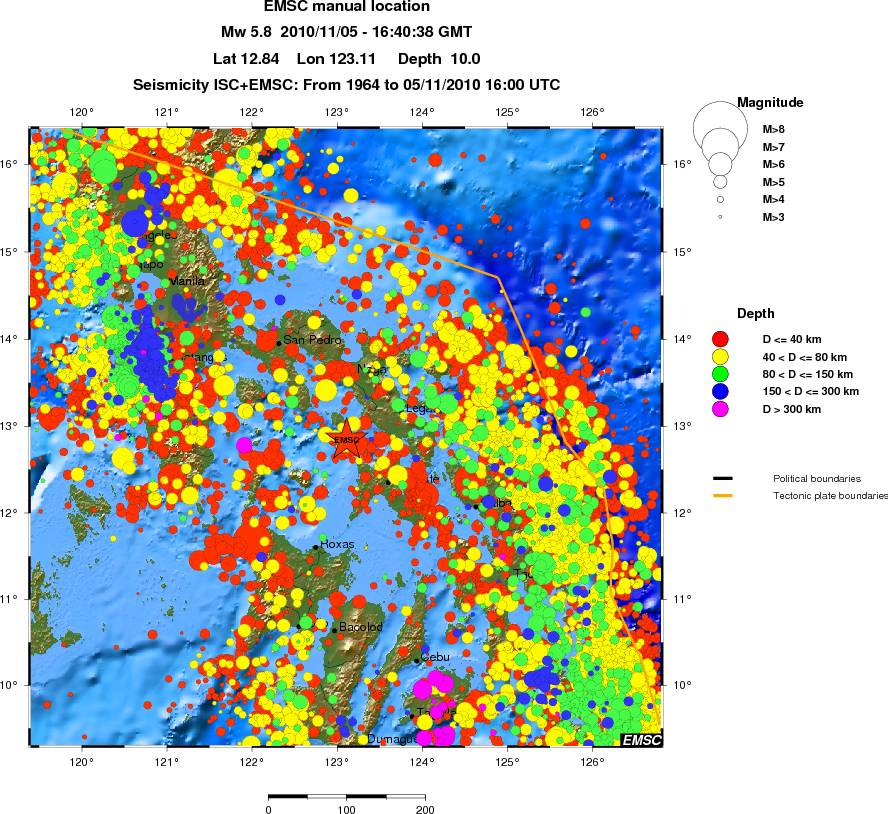888x814 pixels.
Task: Click the 'Lat 12.84' value
Action: pyautogui.click(x=246, y=59)
